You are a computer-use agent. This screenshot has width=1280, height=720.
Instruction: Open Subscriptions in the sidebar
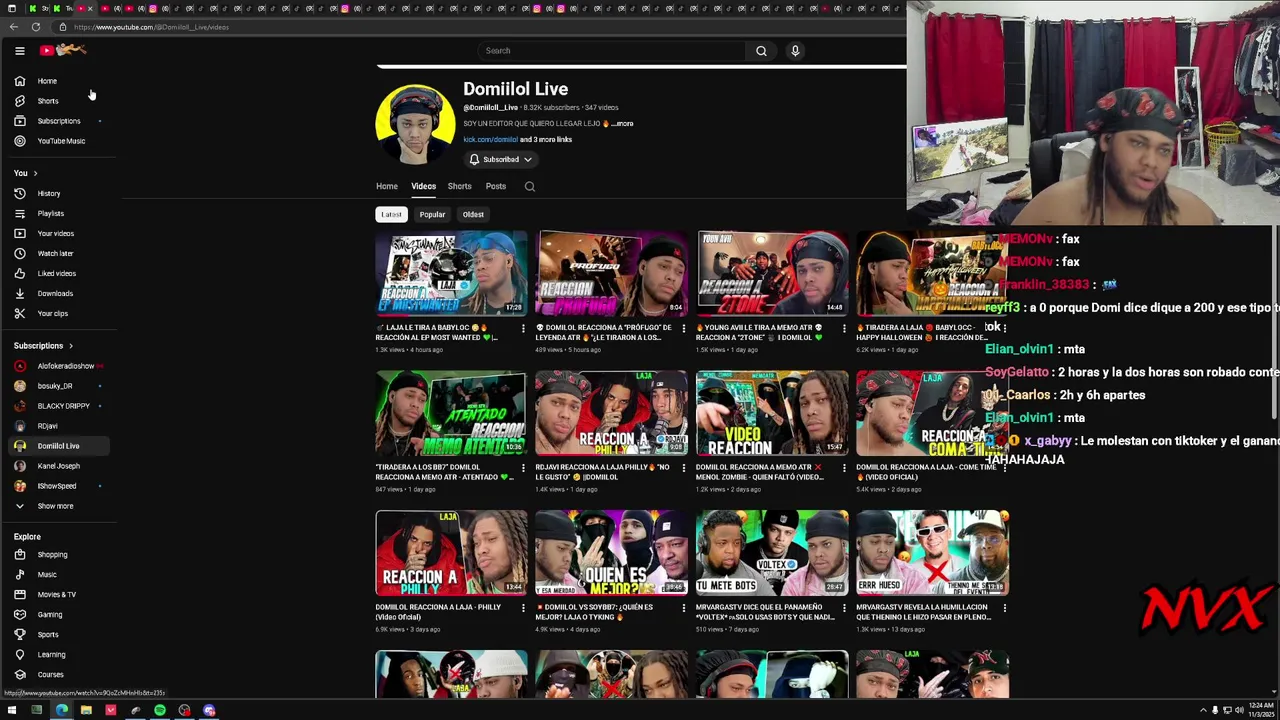coord(59,121)
